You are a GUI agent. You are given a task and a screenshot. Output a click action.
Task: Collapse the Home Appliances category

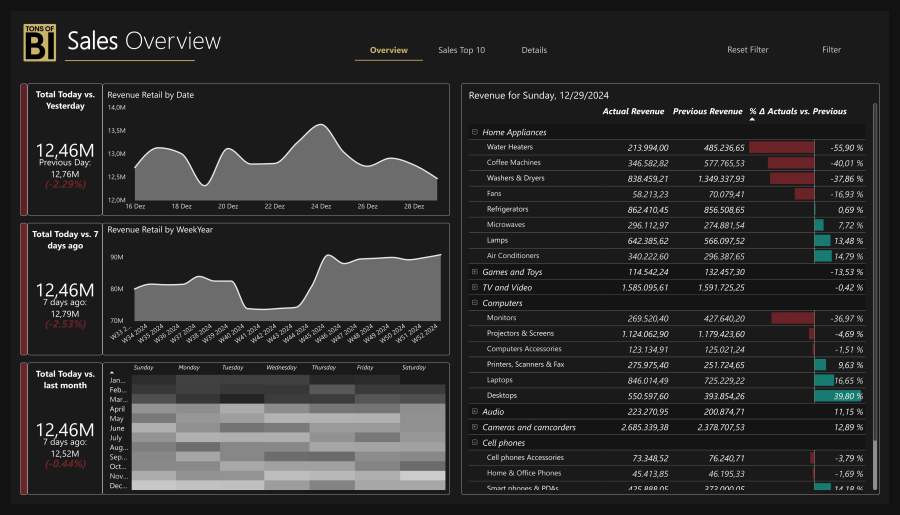point(475,132)
